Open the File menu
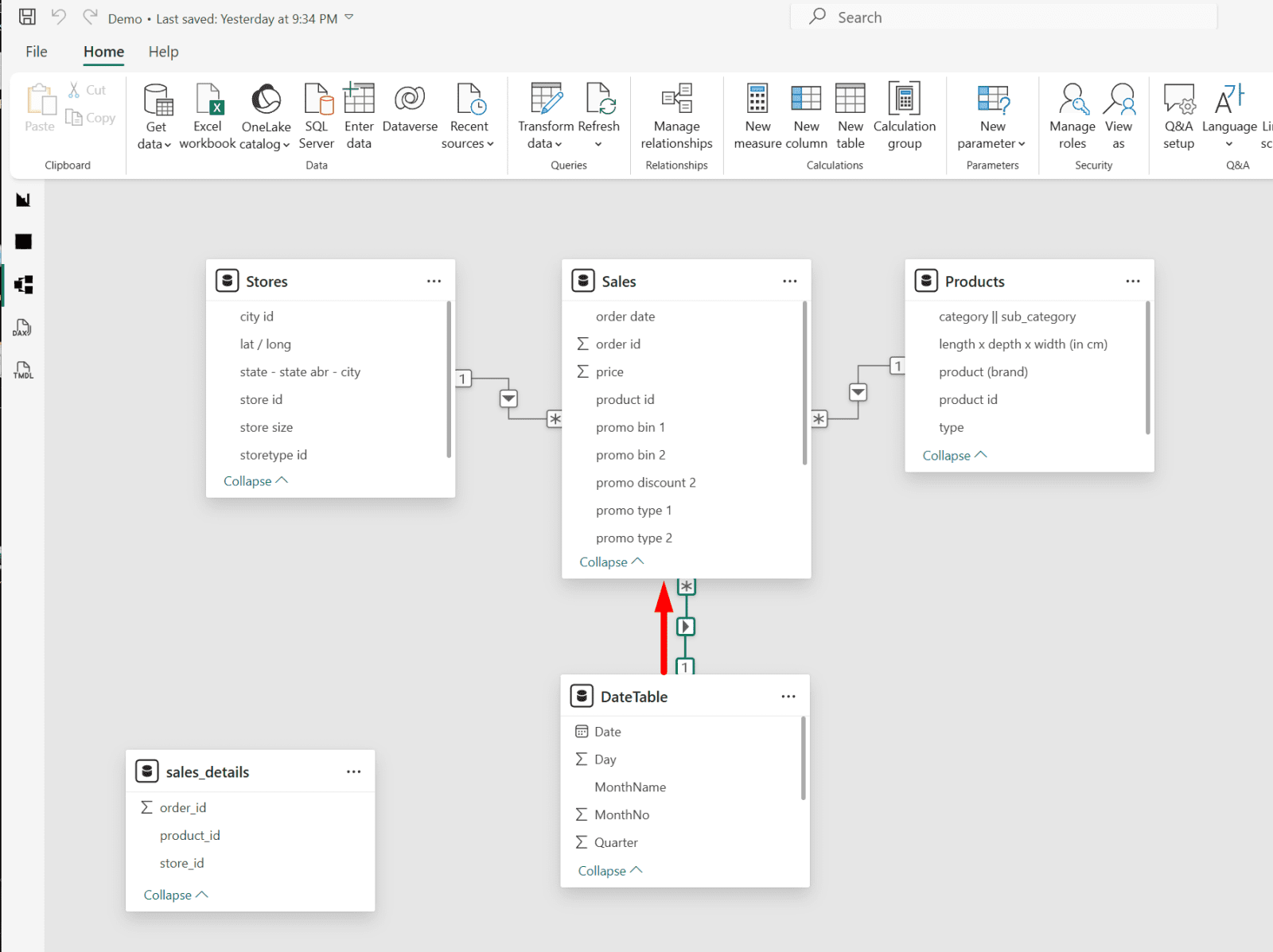 37,52
